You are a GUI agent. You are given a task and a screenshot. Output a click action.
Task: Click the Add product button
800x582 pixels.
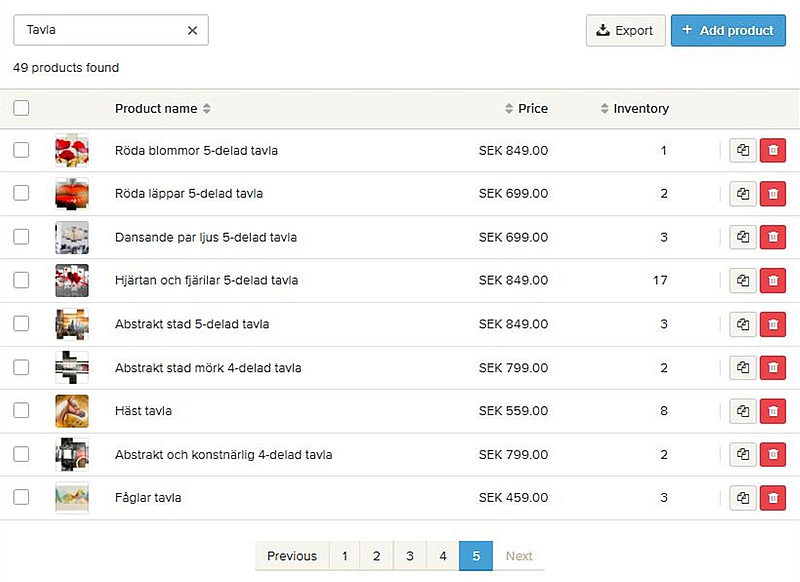pyautogui.click(x=728, y=30)
